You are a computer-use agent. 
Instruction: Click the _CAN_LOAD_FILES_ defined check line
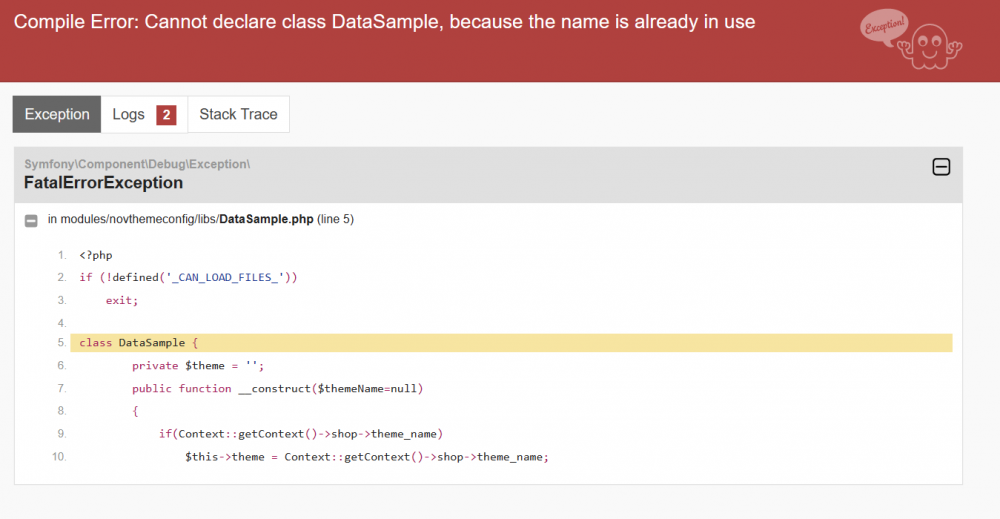coord(189,277)
